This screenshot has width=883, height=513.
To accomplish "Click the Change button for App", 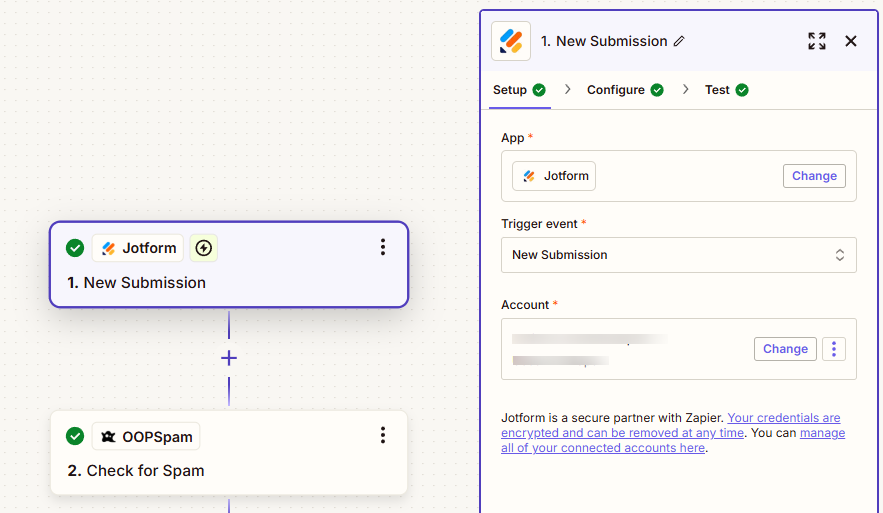I will pos(814,176).
